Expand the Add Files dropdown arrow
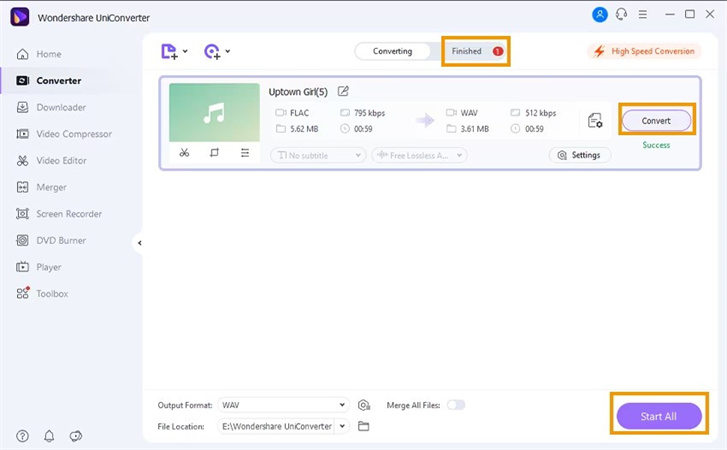 pos(185,51)
